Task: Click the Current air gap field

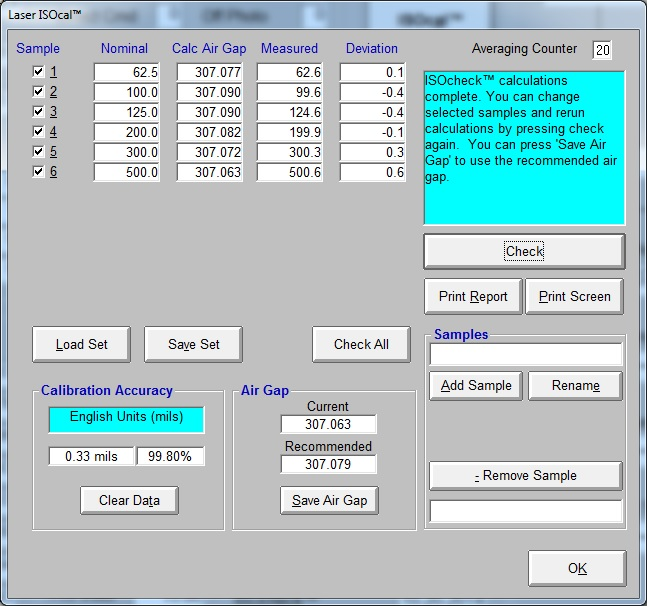Action: point(328,424)
